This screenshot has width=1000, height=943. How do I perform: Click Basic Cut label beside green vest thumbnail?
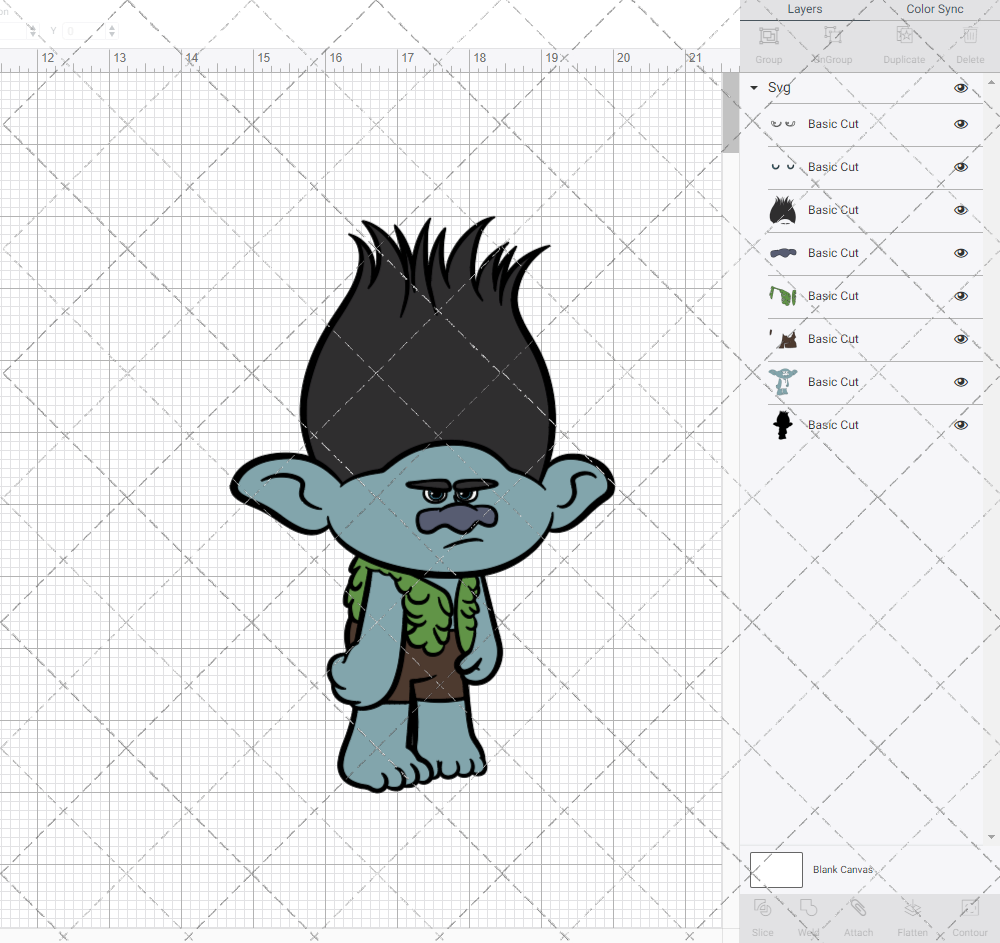click(833, 296)
